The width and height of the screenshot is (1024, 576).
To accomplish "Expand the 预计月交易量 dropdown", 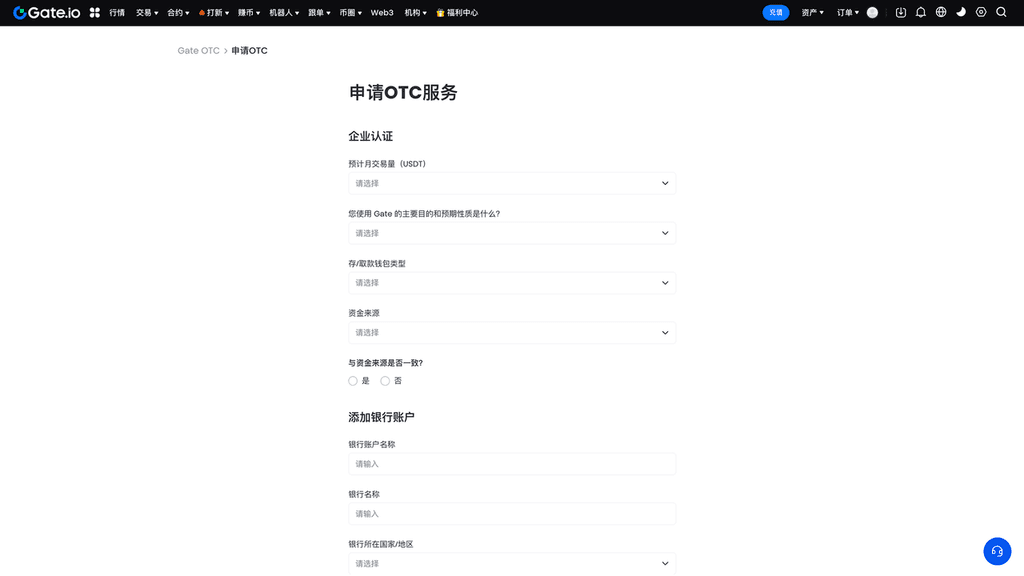I will tap(512, 183).
